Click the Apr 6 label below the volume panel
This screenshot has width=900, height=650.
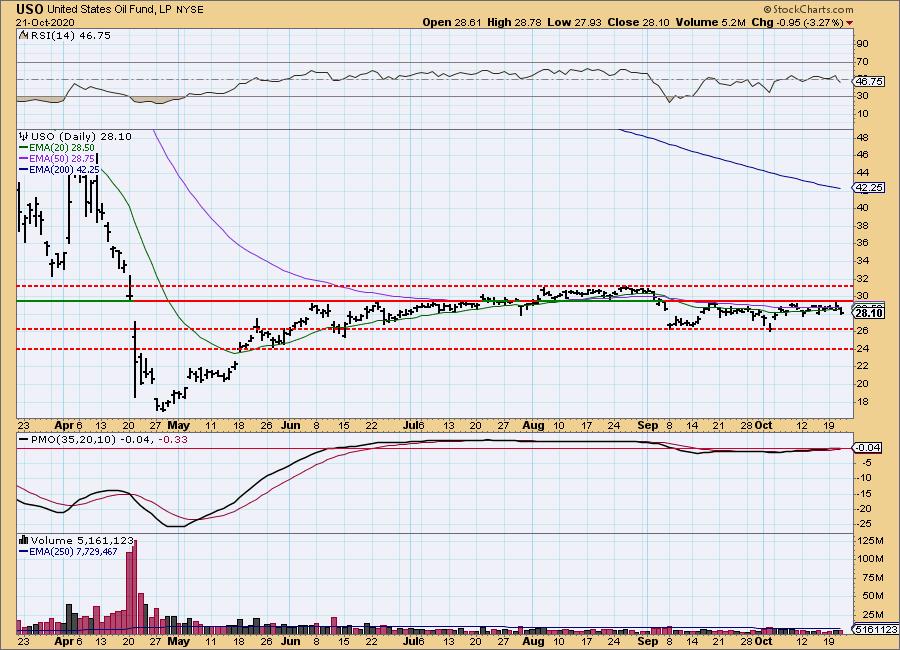[x=68, y=641]
